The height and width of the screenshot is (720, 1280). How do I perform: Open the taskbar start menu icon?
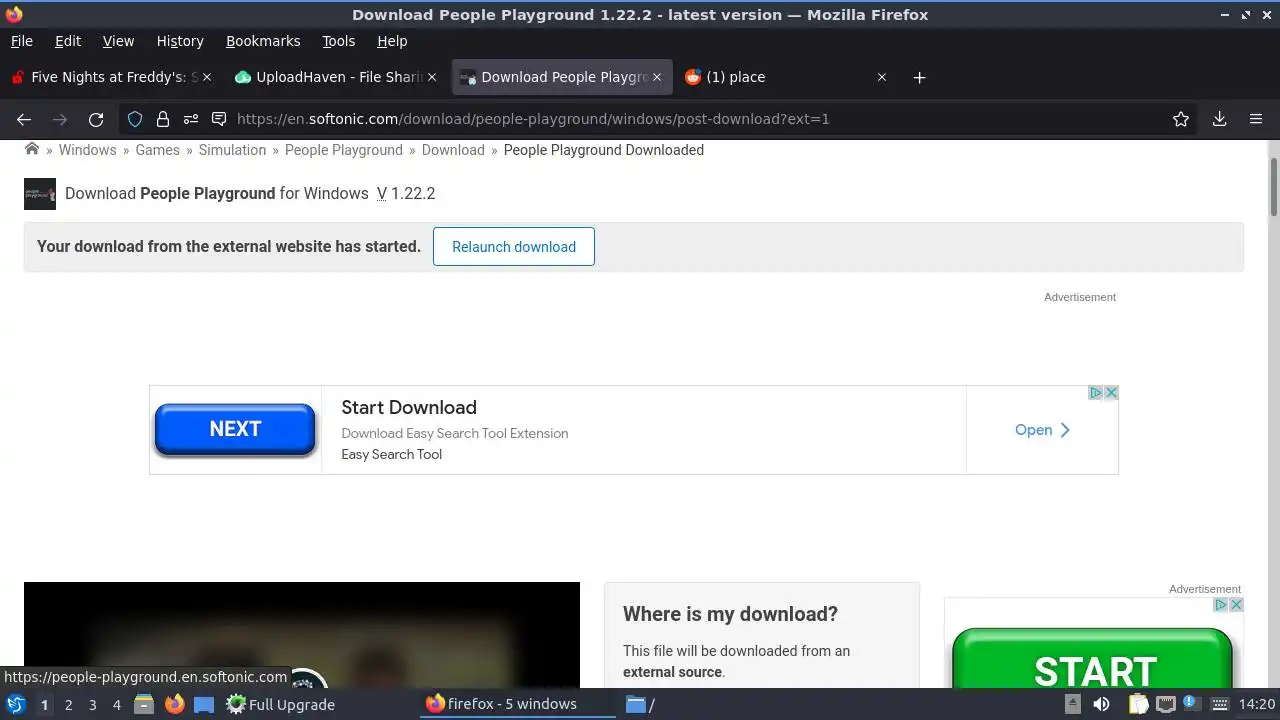[x=16, y=704]
